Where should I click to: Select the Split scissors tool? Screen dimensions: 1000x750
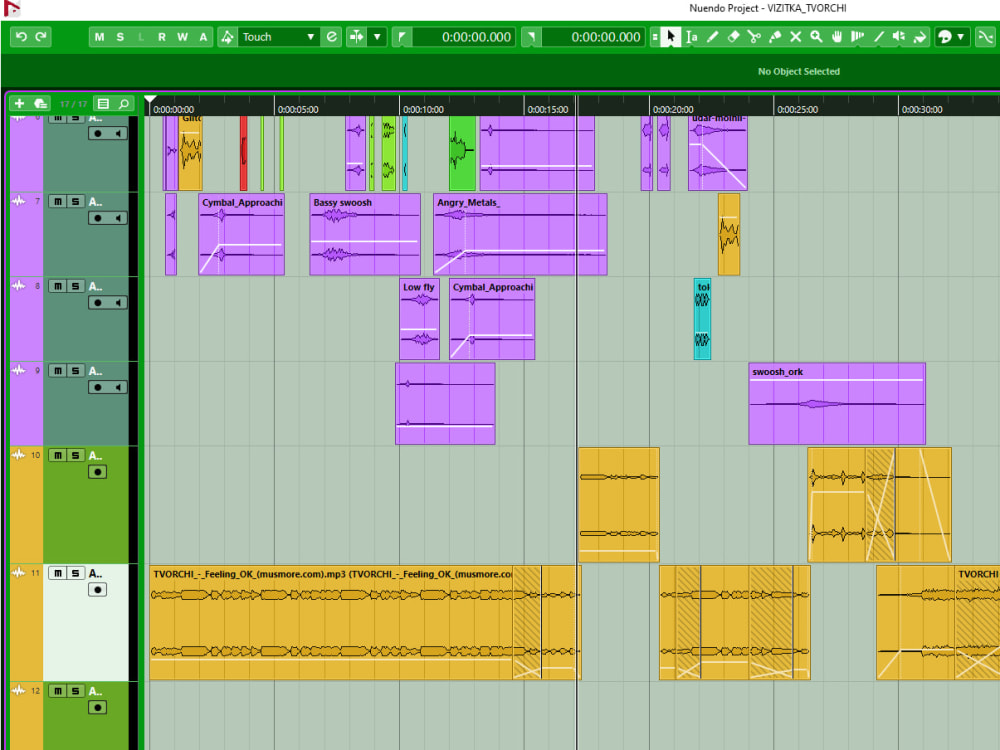[754, 37]
